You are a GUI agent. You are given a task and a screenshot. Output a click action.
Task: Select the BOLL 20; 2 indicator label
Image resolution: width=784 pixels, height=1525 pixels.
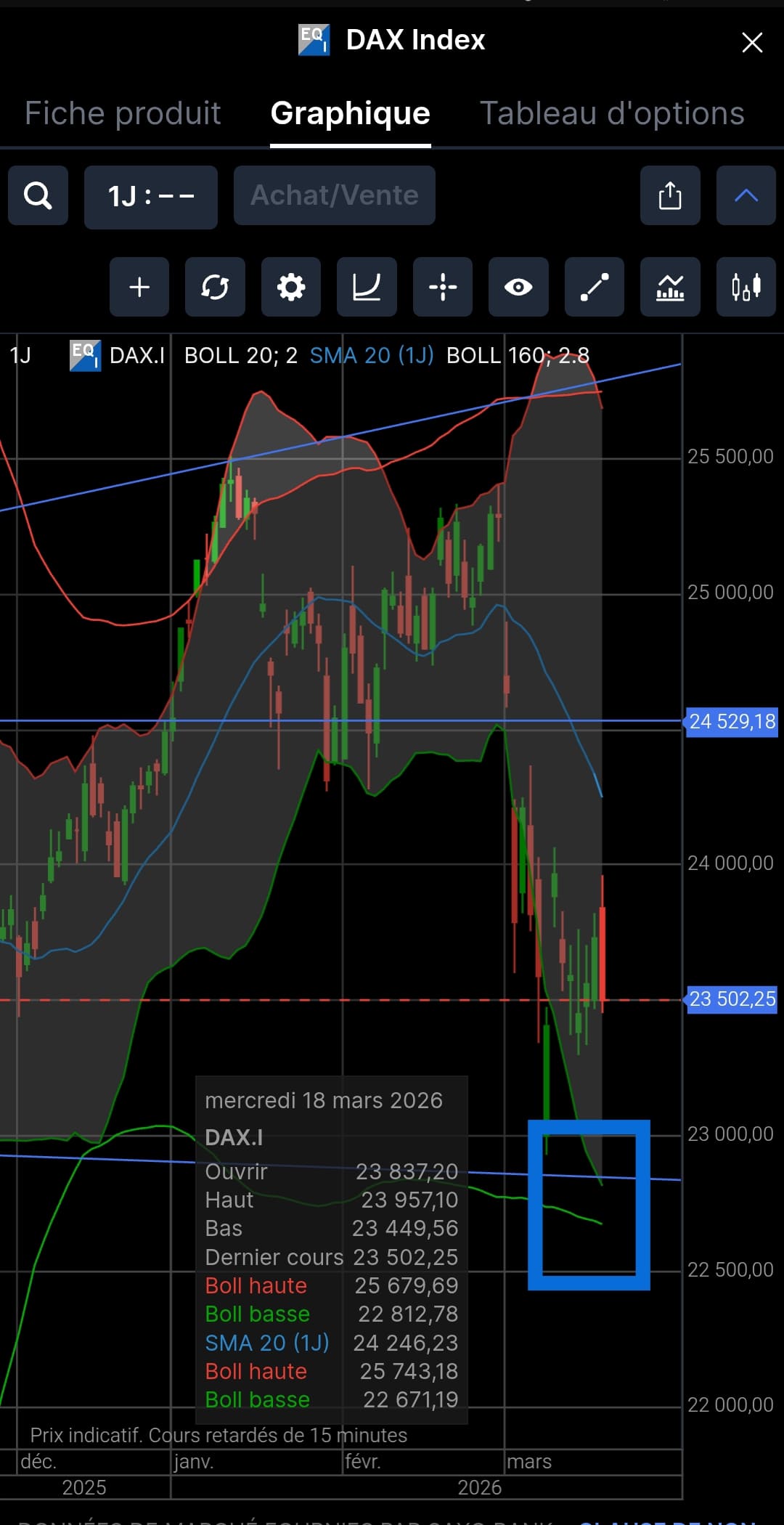[241, 355]
